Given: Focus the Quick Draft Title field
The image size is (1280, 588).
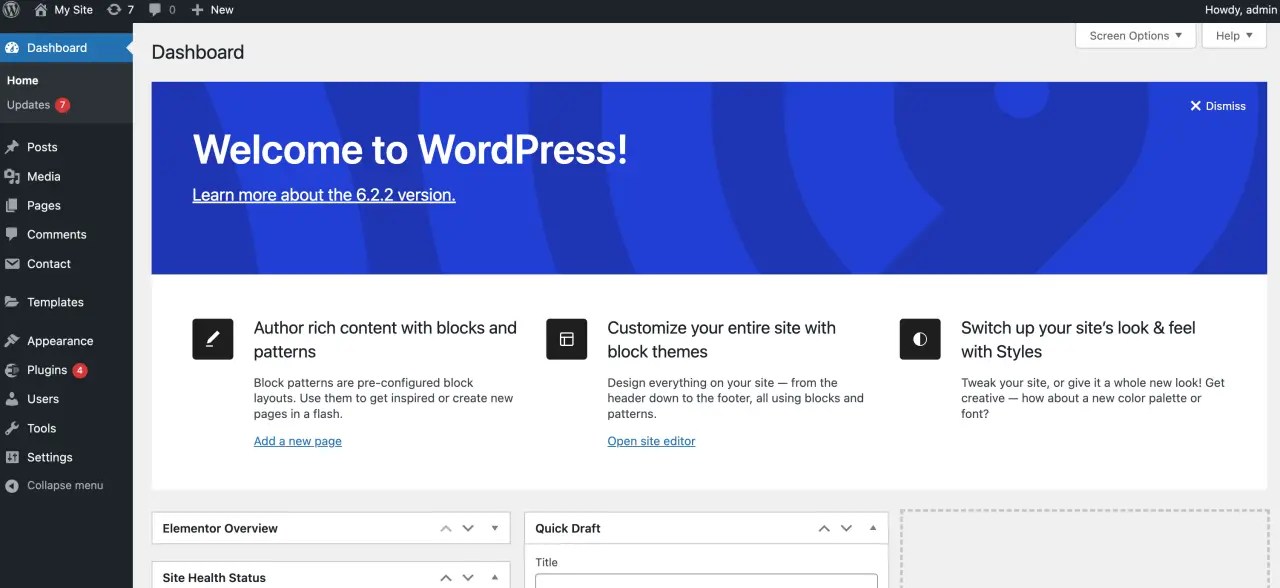Looking at the screenshot, I should (706, 581).
